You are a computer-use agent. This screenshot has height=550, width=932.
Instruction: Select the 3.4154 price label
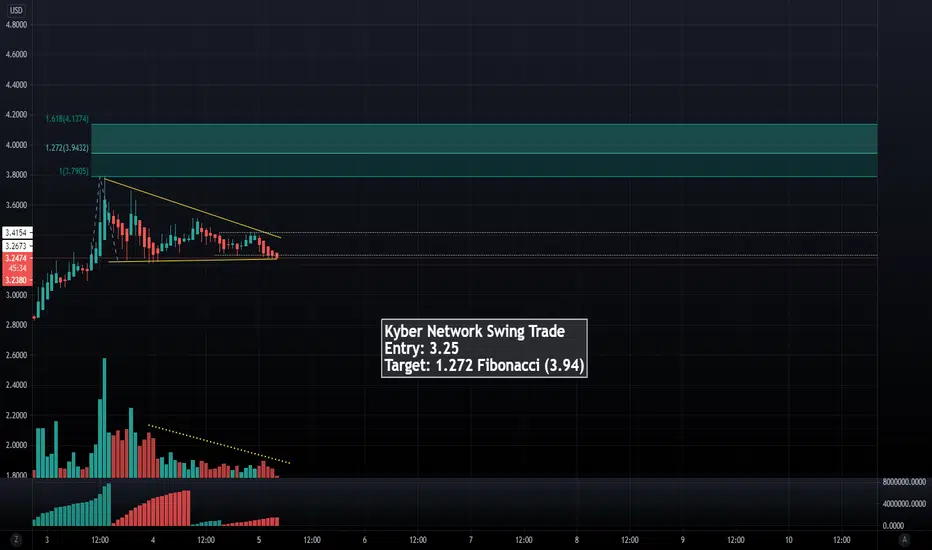pos(17,232)
